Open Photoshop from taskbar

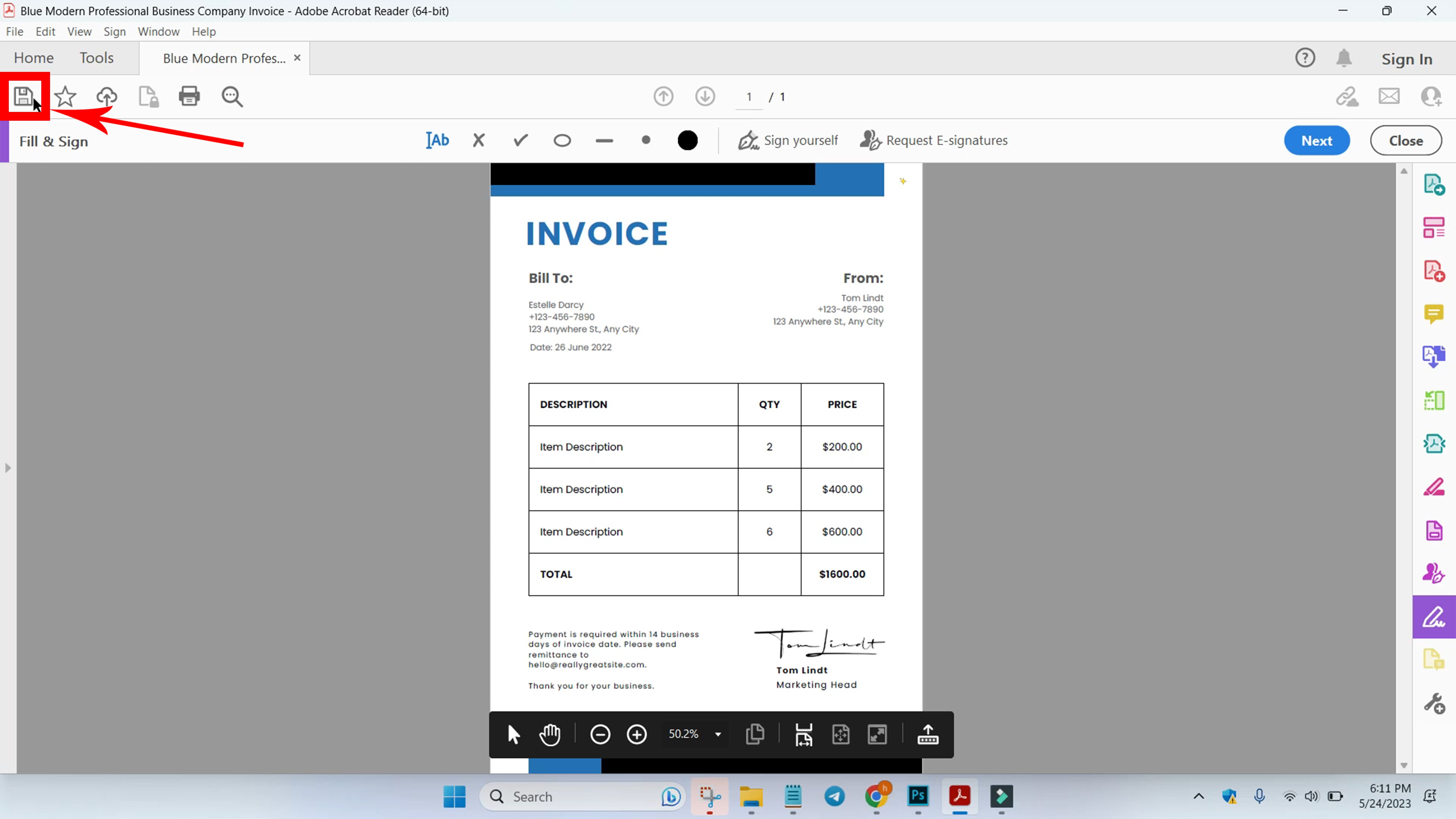point(918,796)
